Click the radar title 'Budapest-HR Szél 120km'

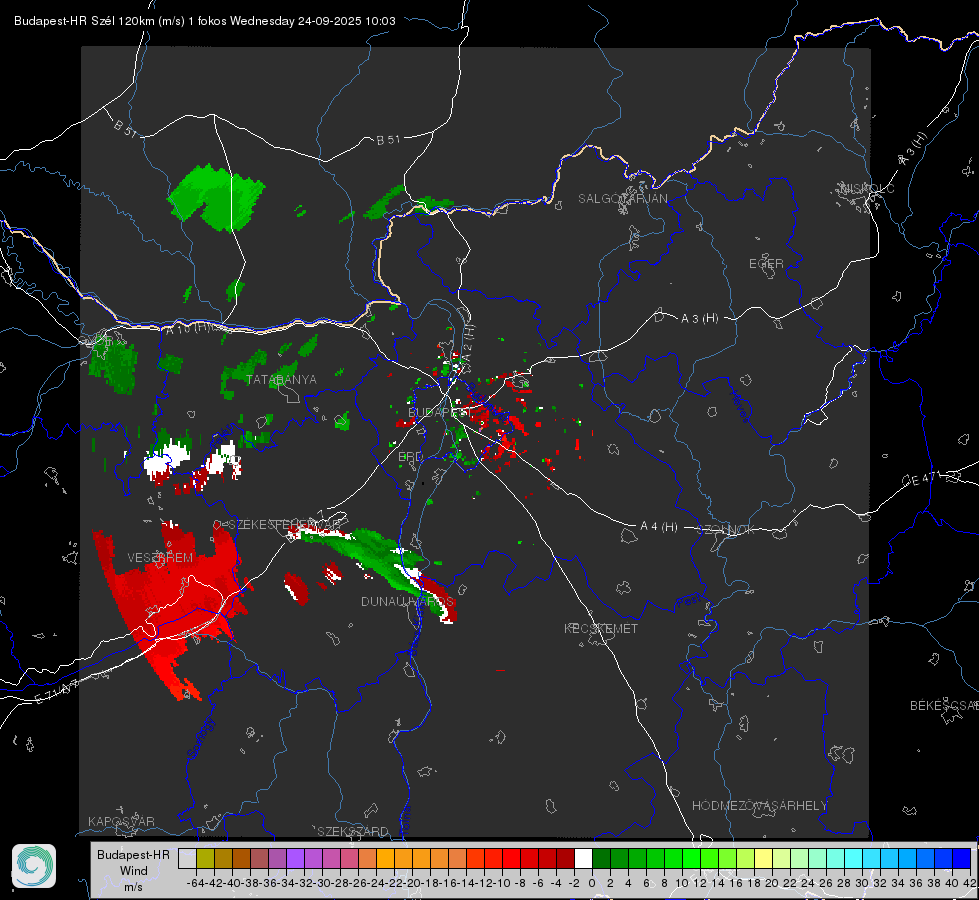pyautogui.click(x=84, y=21)
